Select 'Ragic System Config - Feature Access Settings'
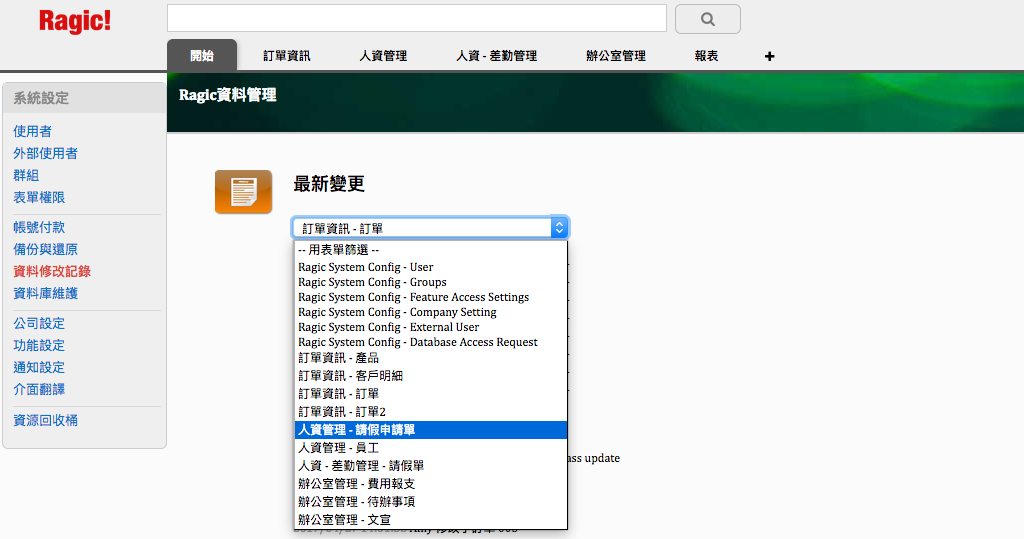 [431, 297]
